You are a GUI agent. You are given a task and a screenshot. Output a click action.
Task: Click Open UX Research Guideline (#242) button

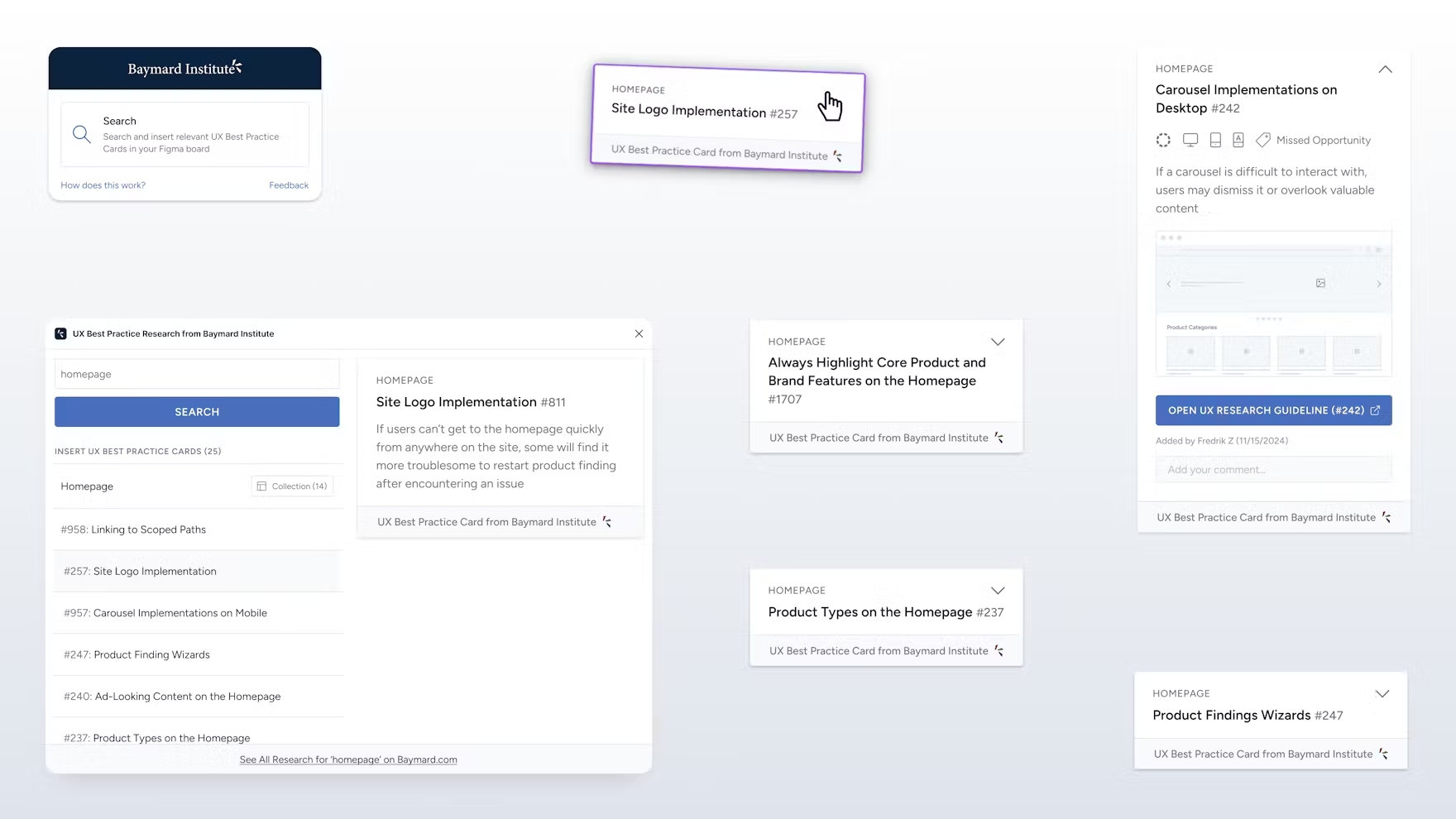1273,410
